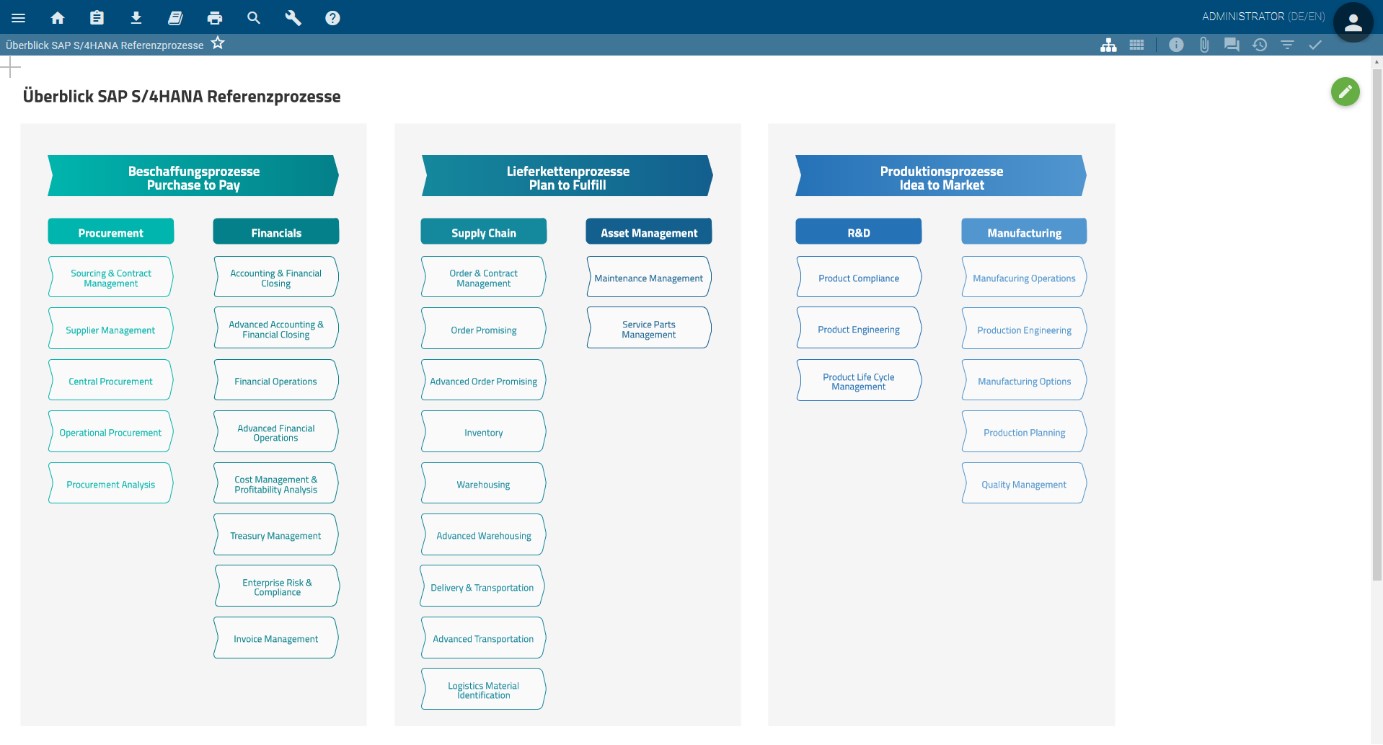
Task: Open Advanced Warehousing process
Action: click(x=484, y=535)
